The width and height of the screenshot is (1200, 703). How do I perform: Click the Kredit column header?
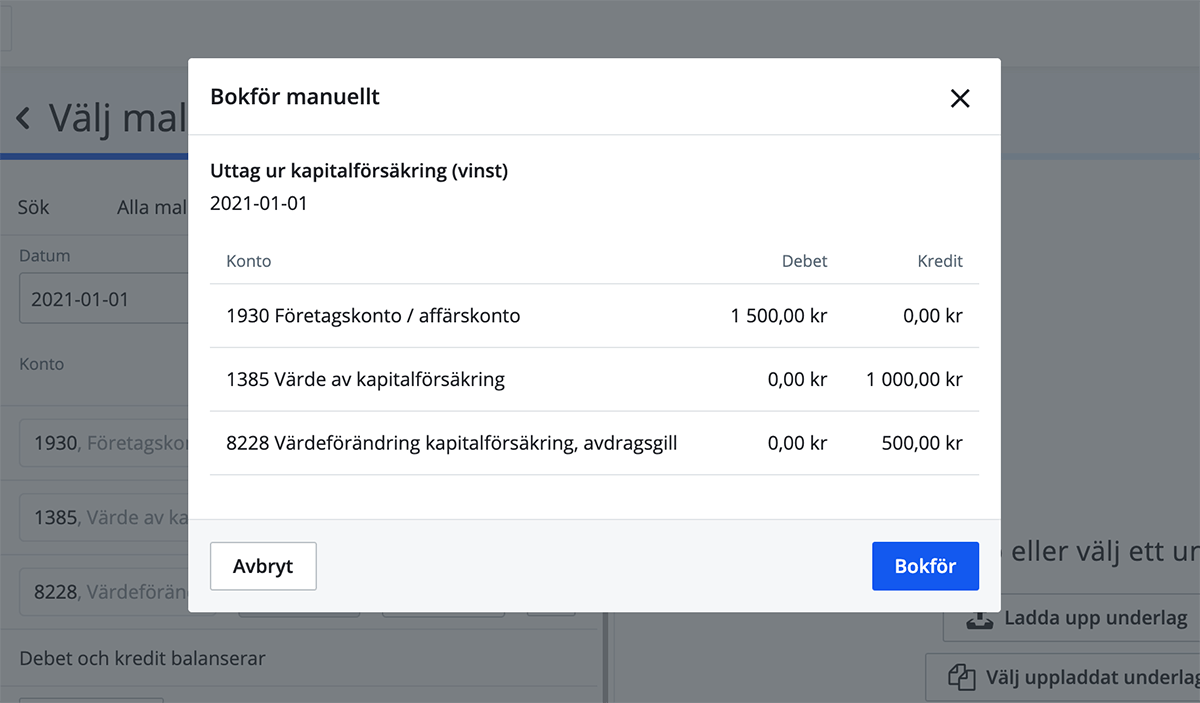click(x=940, y=261)
